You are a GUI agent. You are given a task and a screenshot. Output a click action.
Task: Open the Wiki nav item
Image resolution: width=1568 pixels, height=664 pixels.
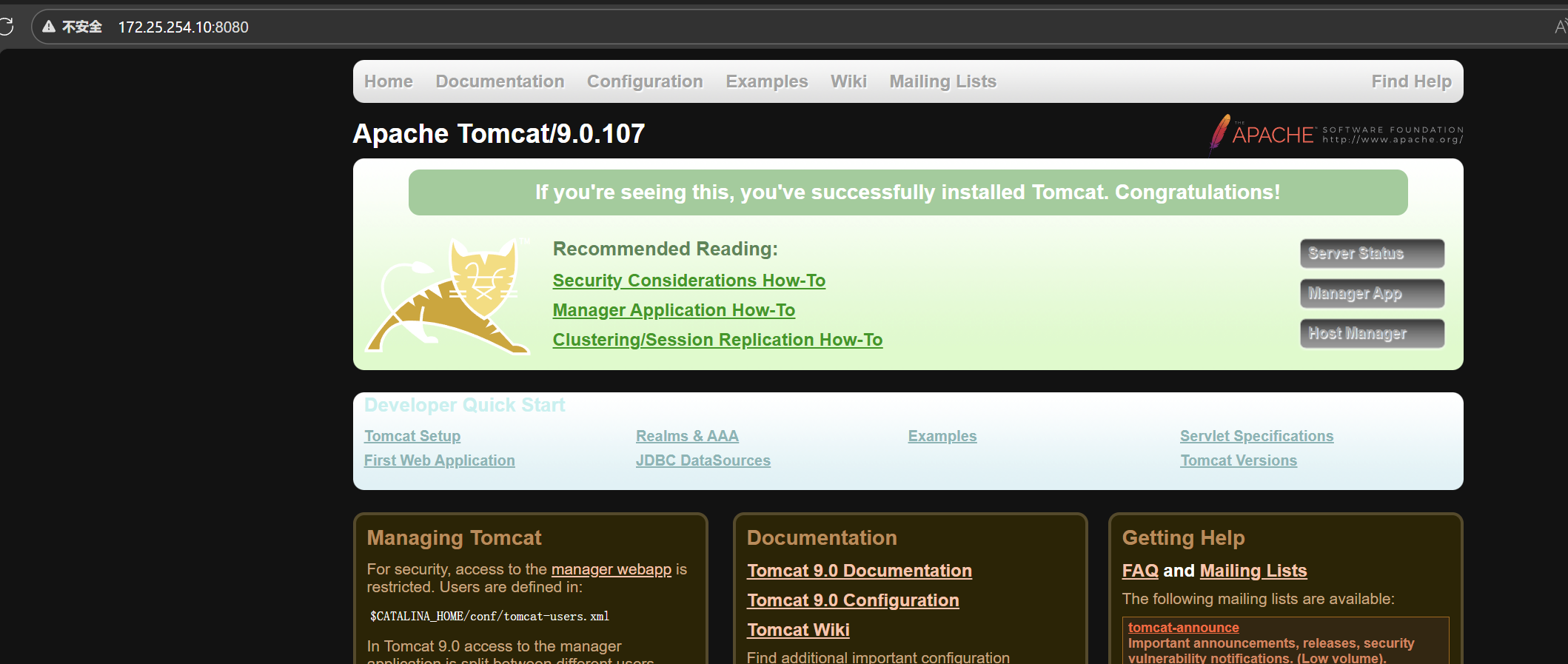tap(848, 81)
